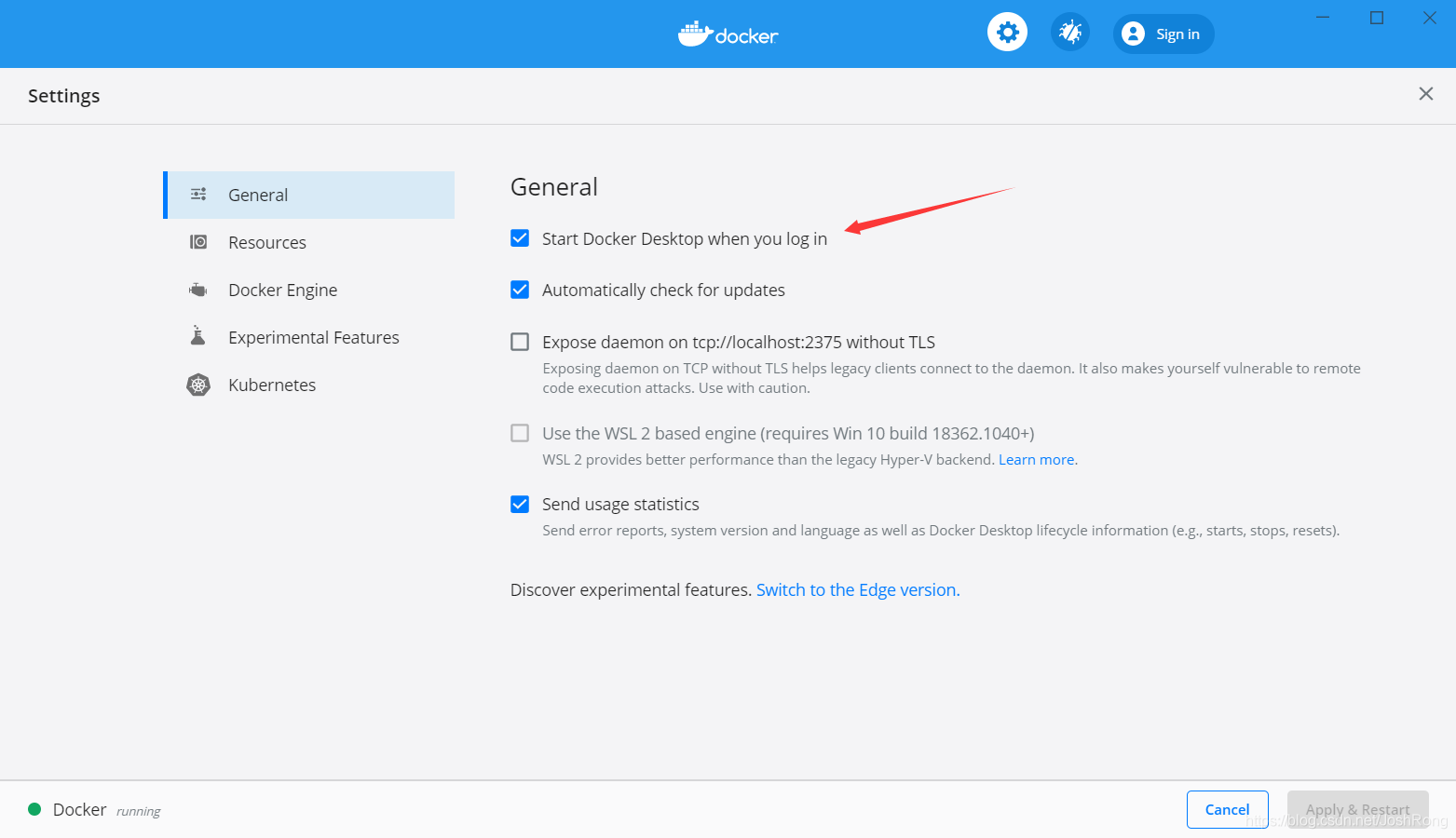Enable Expose daemon on tcp://localhost:2375 without TLS

click(x=520, y=342)
